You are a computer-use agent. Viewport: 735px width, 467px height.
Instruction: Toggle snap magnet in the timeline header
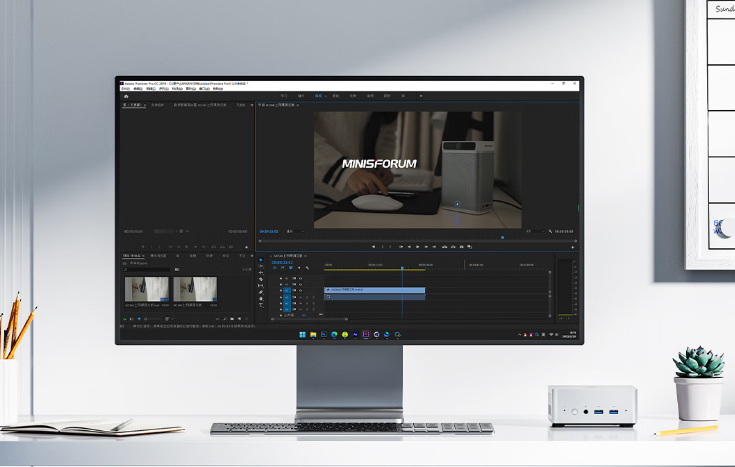(x=282, y=268)
